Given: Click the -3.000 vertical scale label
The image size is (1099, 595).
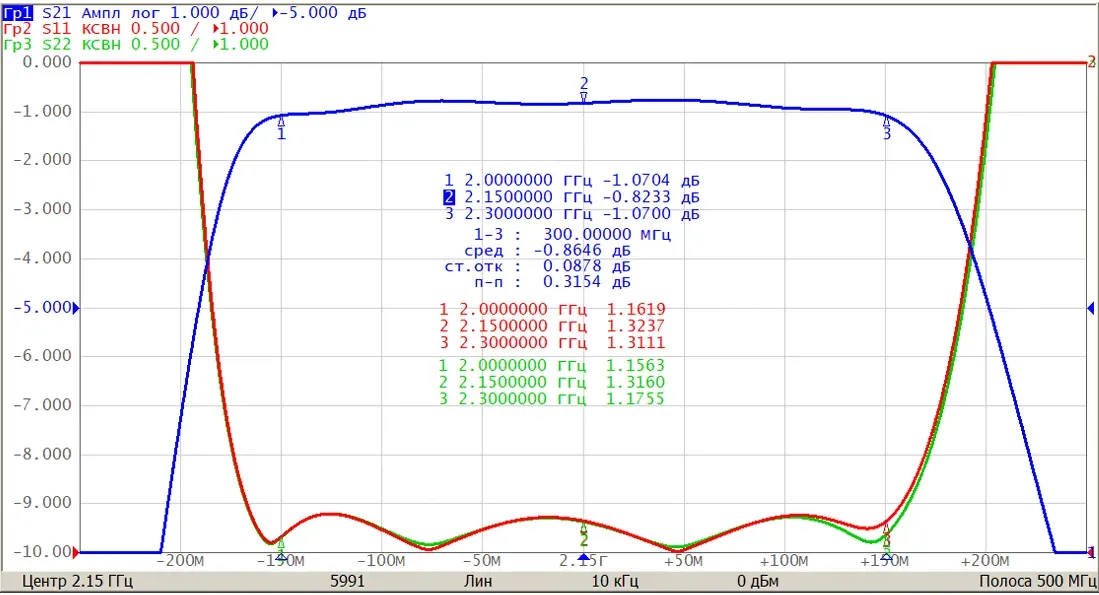Looking at the screenshot, I should tap(43, 209).
